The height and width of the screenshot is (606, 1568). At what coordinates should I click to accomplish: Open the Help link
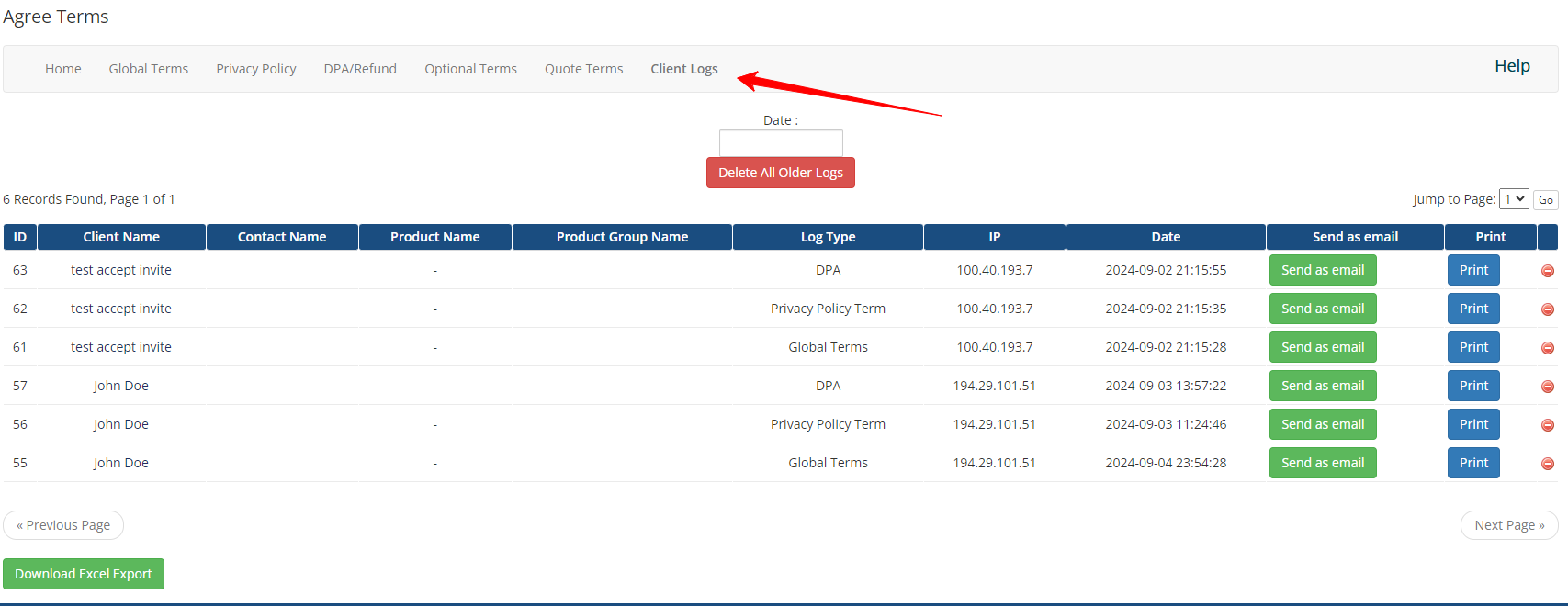pos(1511,66)
